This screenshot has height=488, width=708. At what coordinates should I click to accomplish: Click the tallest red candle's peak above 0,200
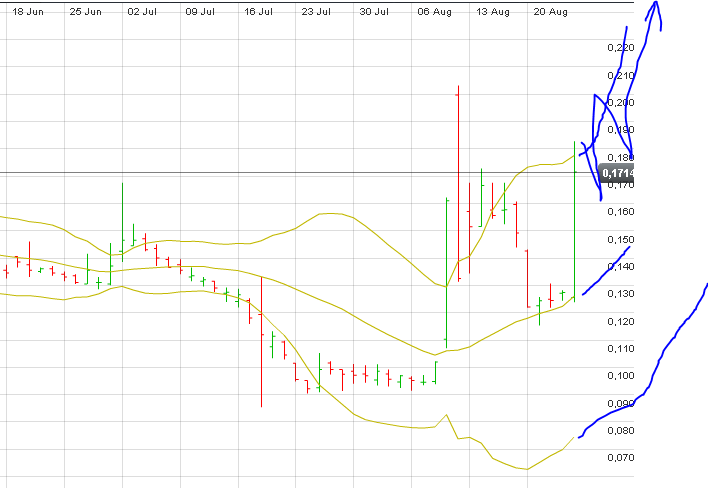pos(457,90)
